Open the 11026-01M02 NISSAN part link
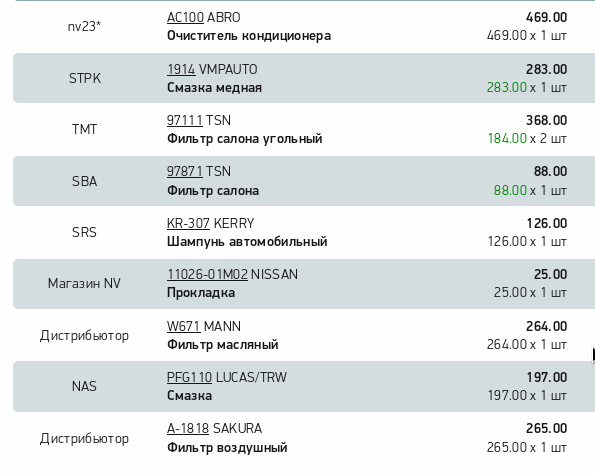Screen dimensions: 595x474 [207, 274]
